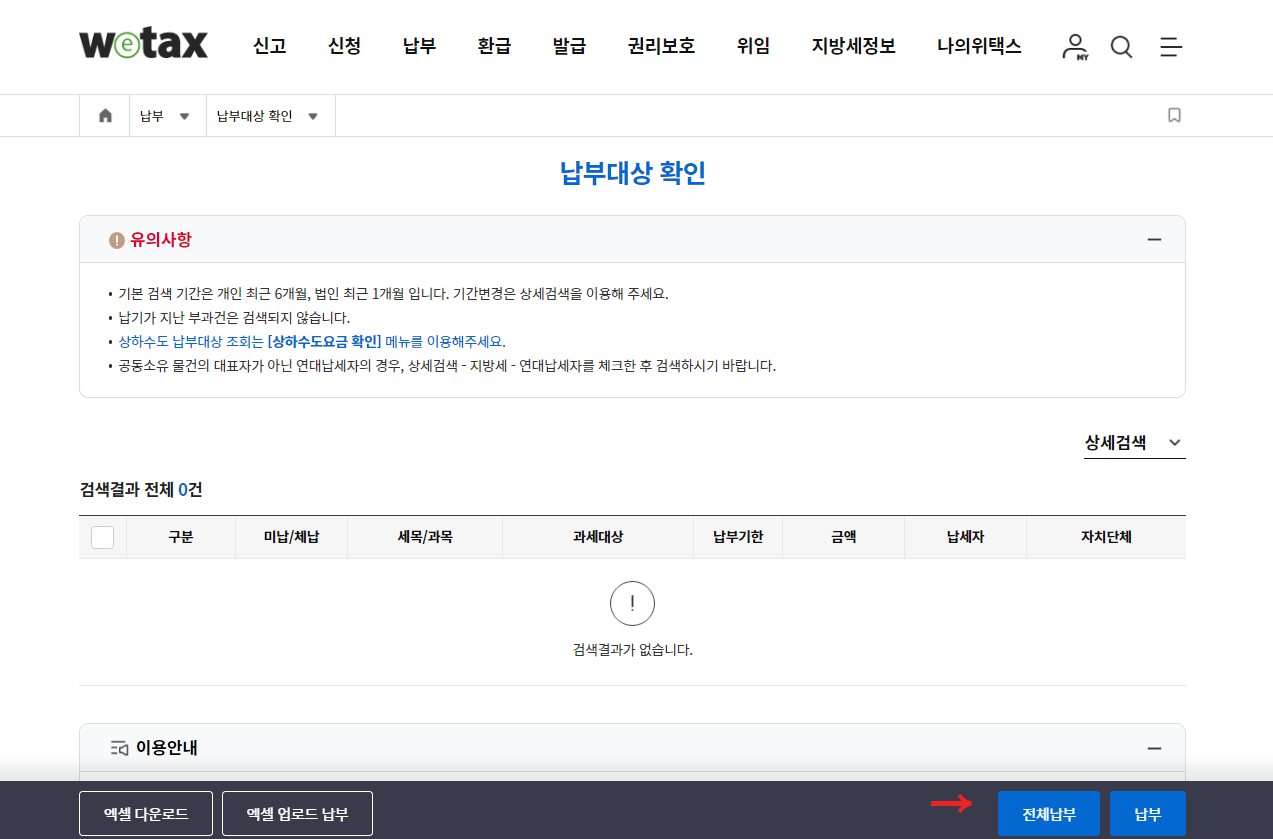1273x839 pixels.
Task: Select all rows via the header checkbox
Action: point(103,537)
